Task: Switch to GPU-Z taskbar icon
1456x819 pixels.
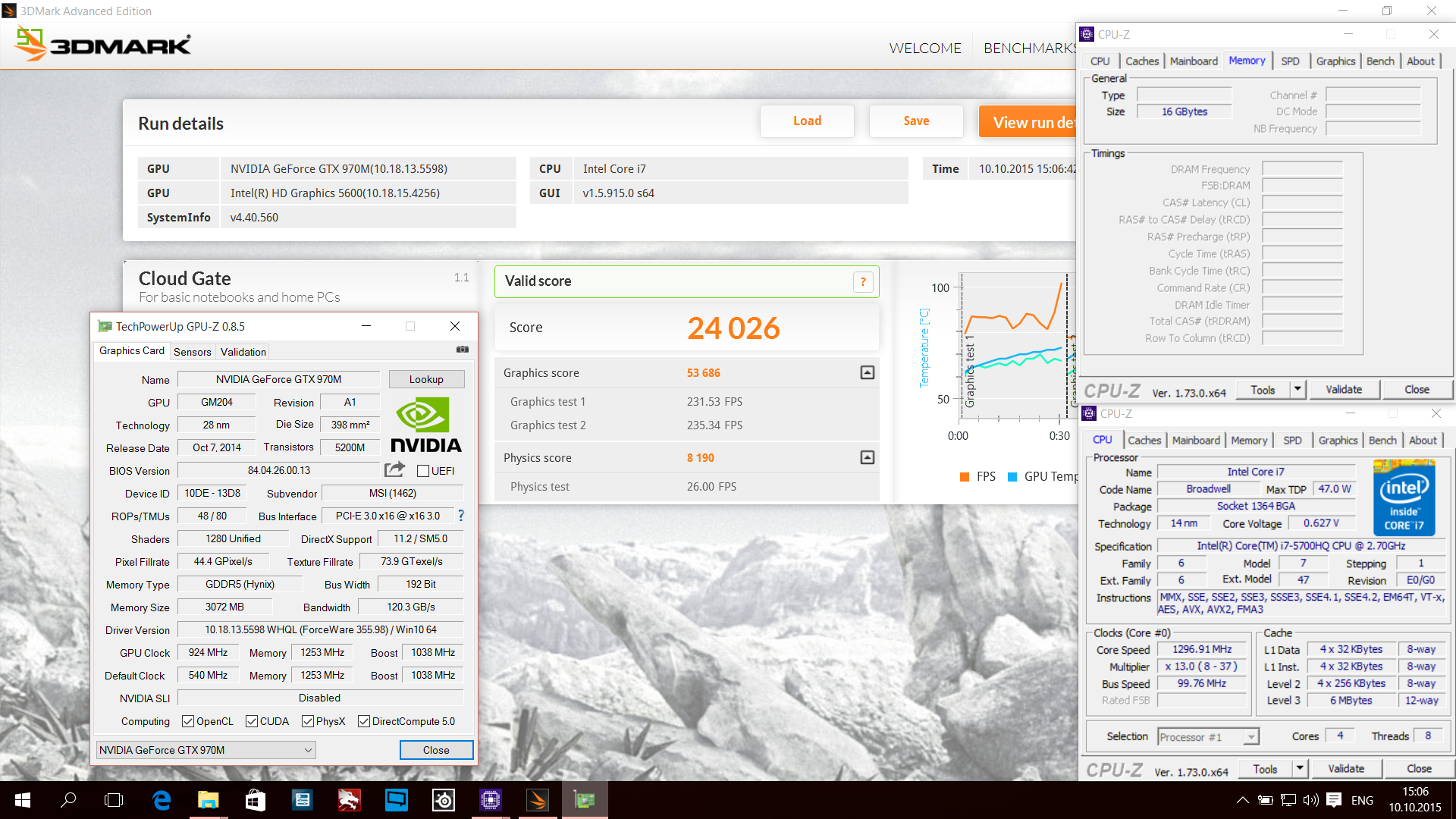Action: tap(585, 800)
